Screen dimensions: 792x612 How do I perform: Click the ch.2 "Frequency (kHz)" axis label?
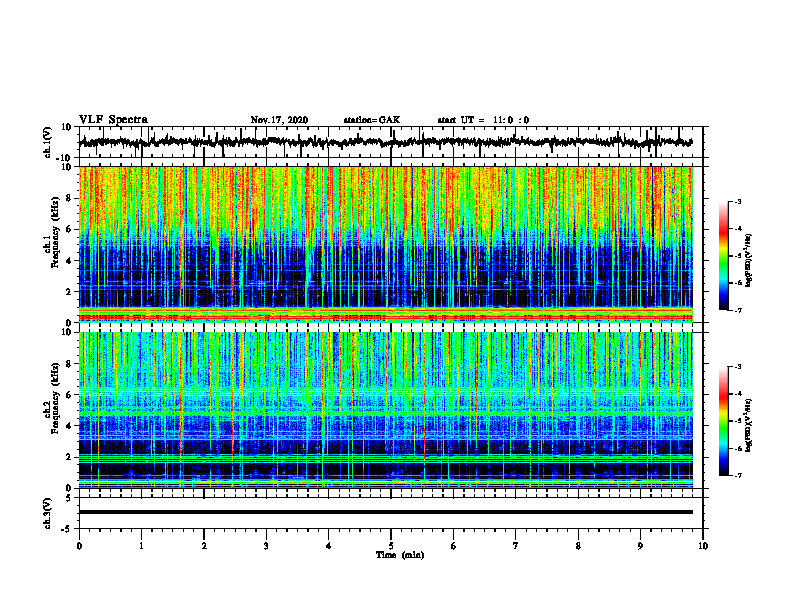(x=55, y=399)
